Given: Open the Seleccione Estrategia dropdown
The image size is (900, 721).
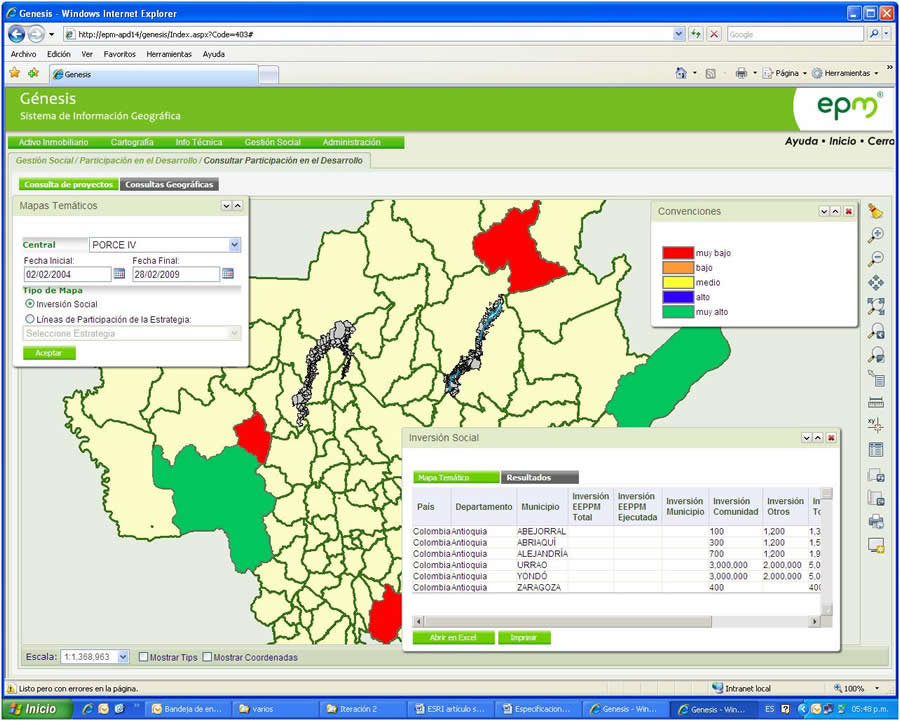Looking at the screenshot, I should point(234,334).
